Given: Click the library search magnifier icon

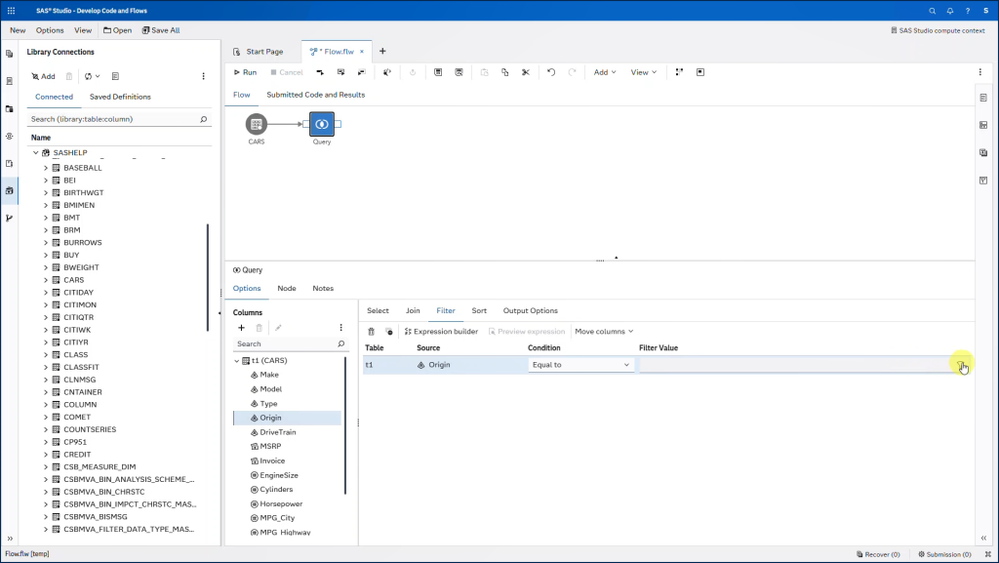Looking at the screenshot, I should pyautogui.click(x=203, y=119).
